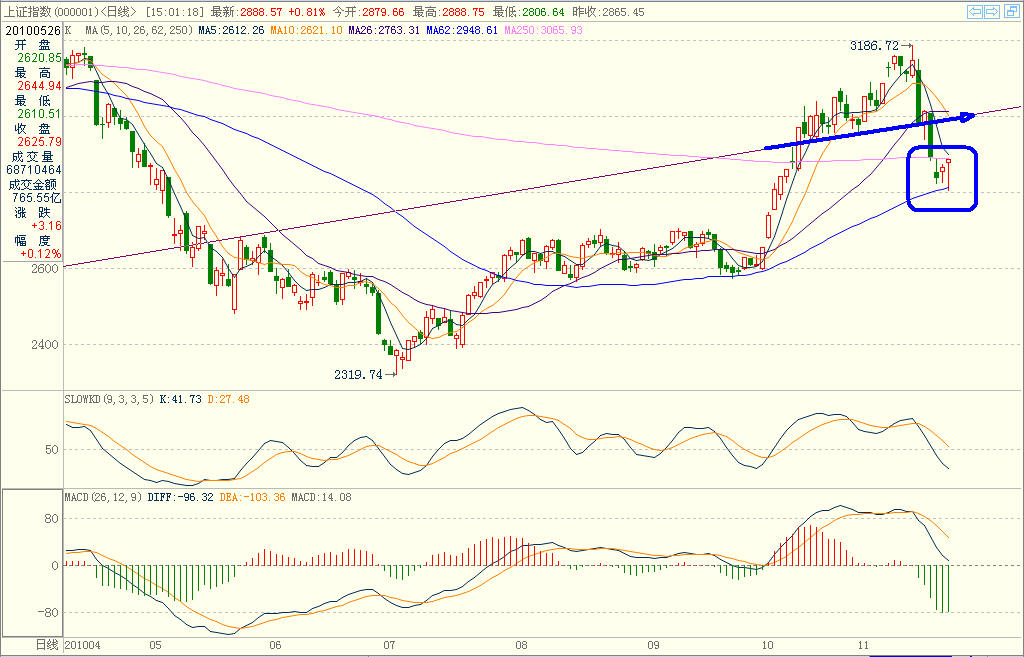Click the 涨跌 change +3.16

point(46,226)
